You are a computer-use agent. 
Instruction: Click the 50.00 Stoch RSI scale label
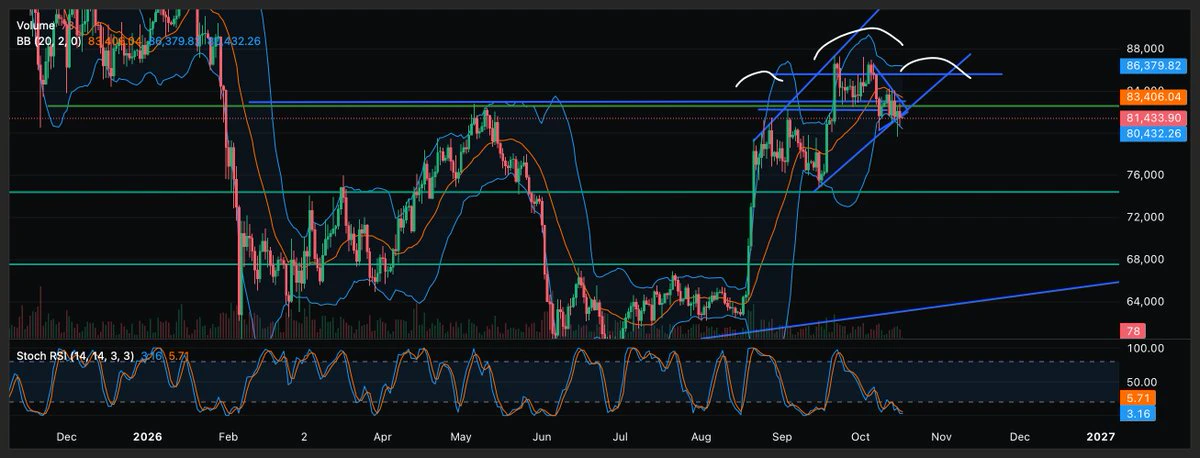pos(1140,382)
